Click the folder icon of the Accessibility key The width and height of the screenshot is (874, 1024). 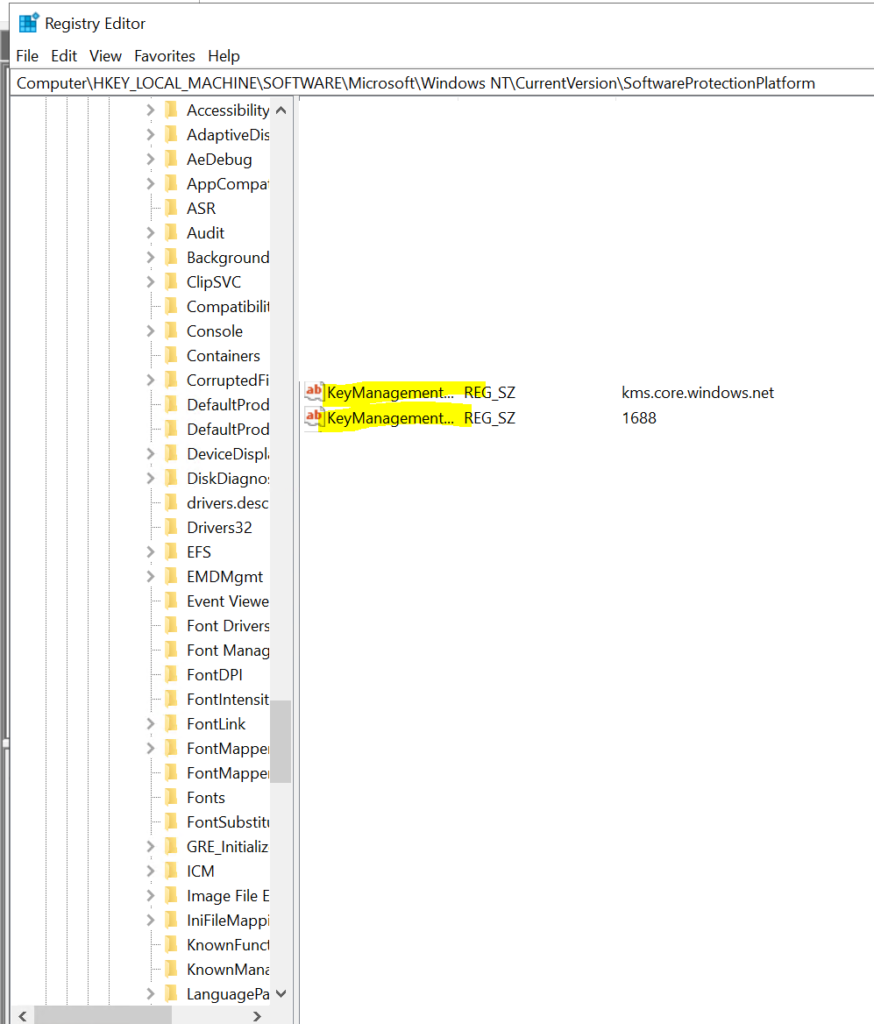[171, 110]
